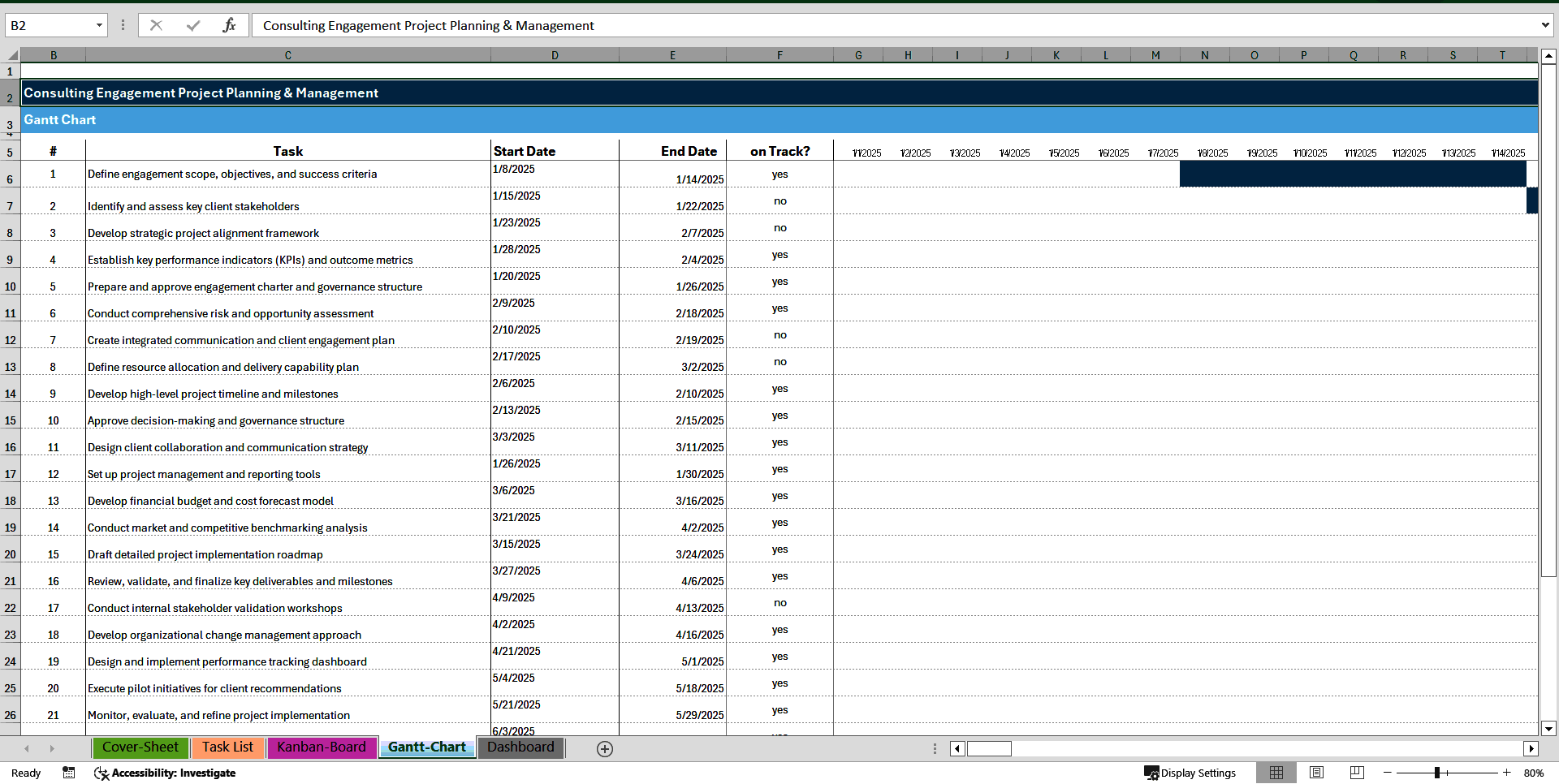Click the horizontal scrollbar right arrow
This screenshot has width=1559, height=784.
(1531, 748)
